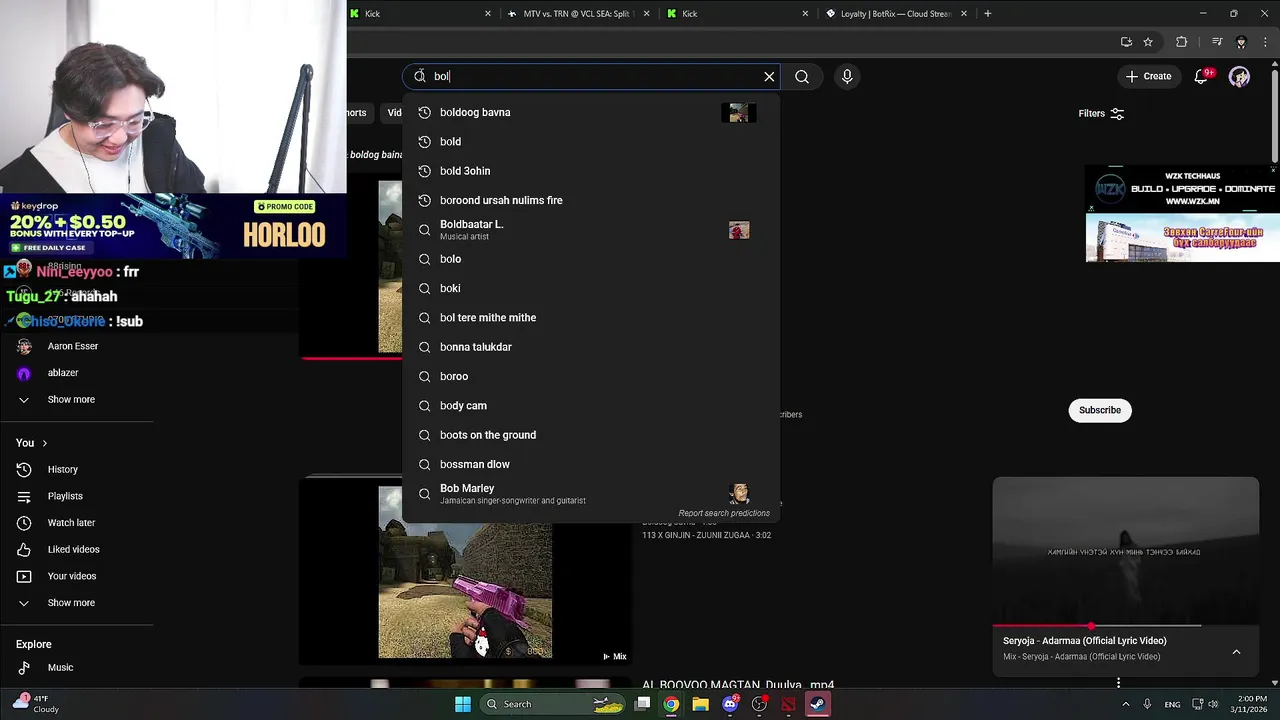The width and height of the screenshot is (1280, 720).
Task: Expand the 'You' section chevron
Action: [x=44, y=443]
